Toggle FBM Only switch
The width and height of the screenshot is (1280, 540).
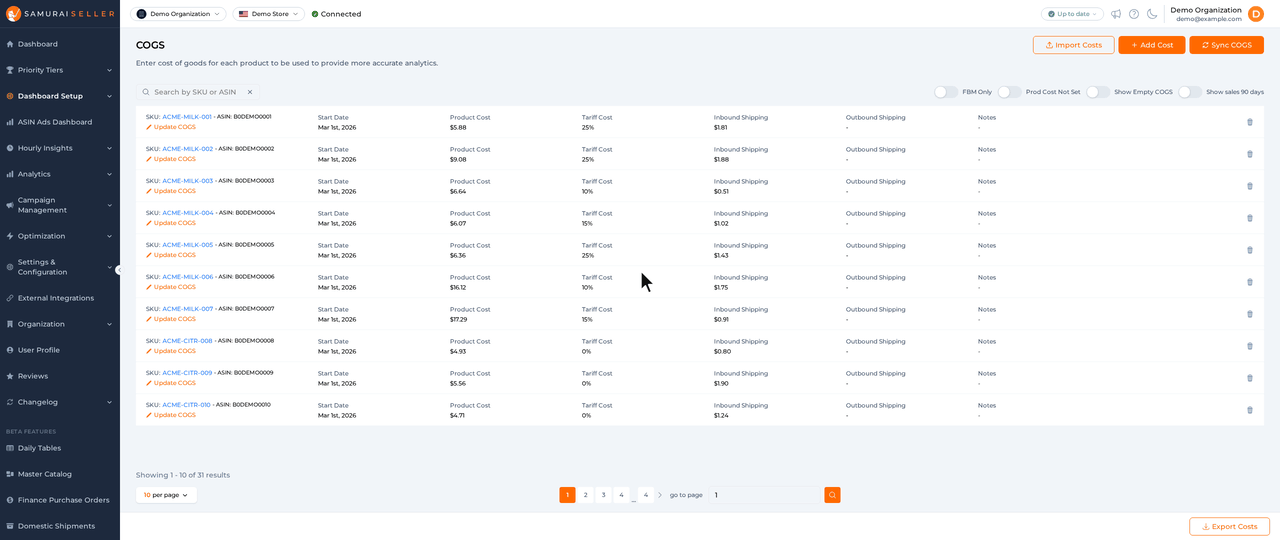tap(946, 92)
